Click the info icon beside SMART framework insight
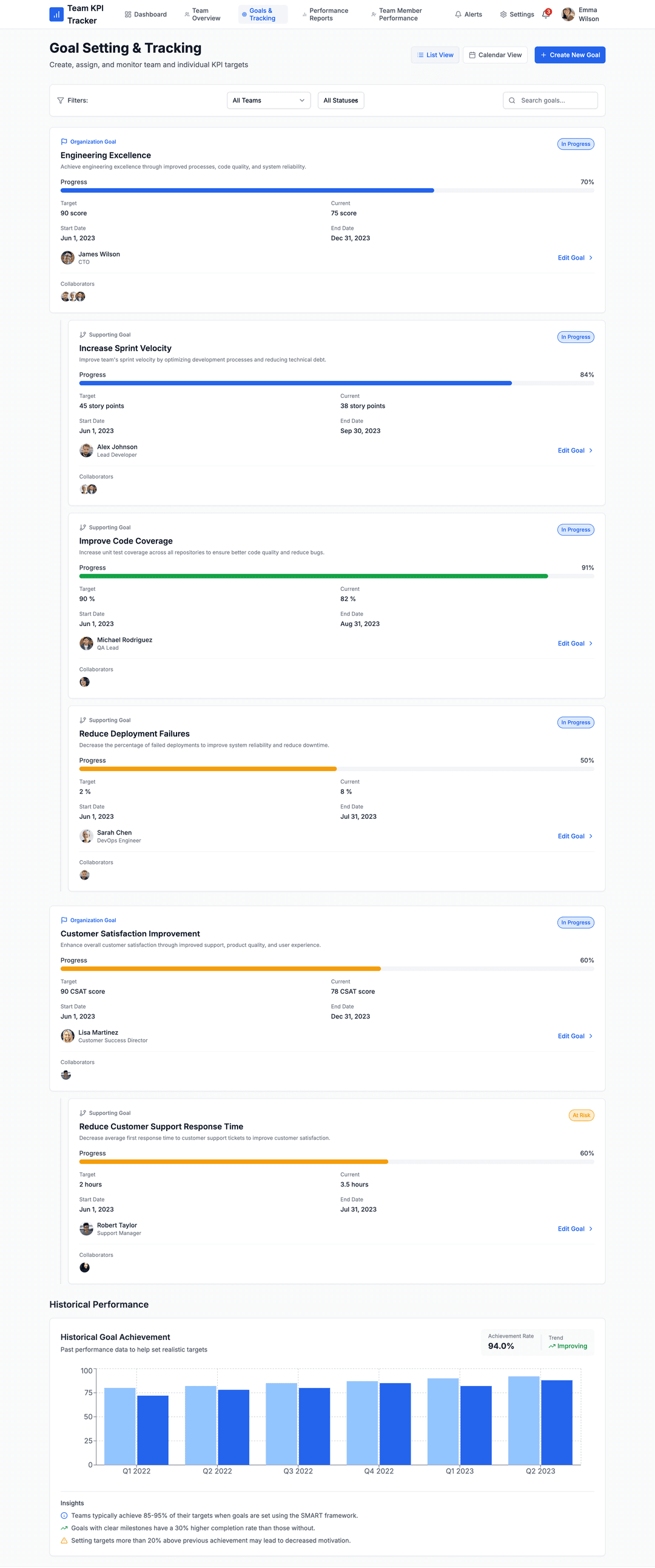This screenshot has height=1568, width=655. coord(64,1516)
